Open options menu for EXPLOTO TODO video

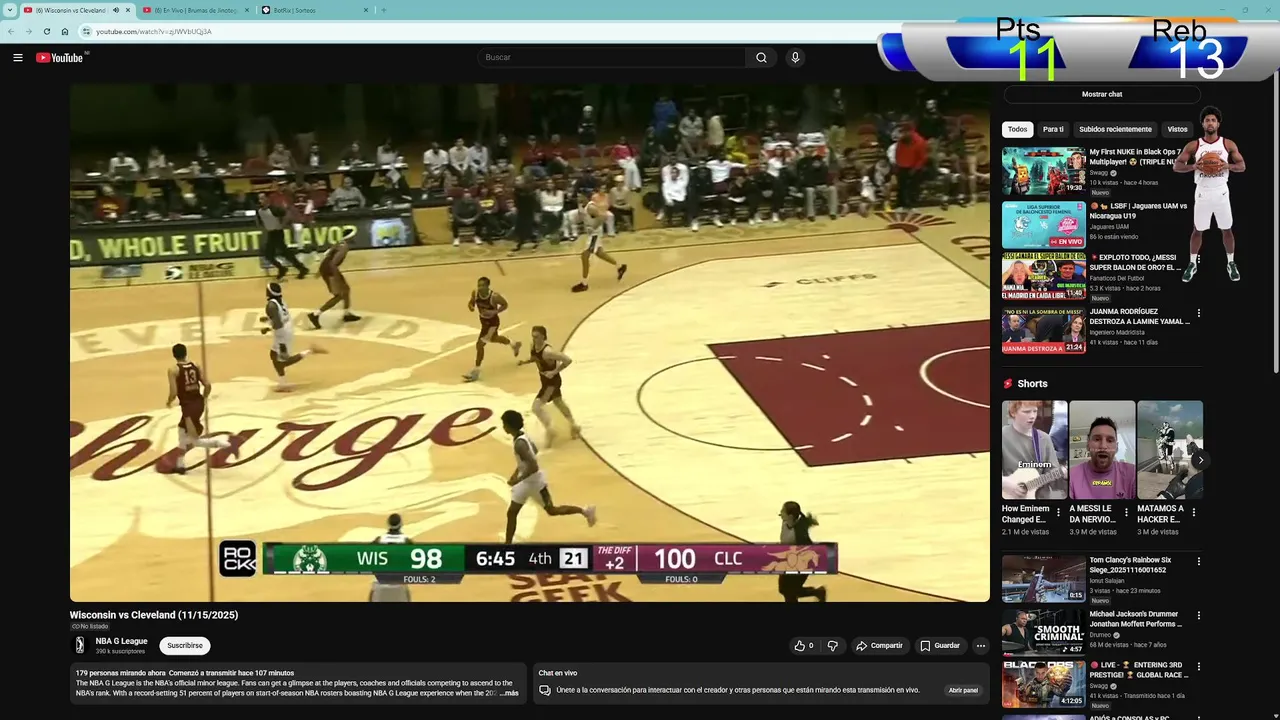click(x=1198, y=260)
